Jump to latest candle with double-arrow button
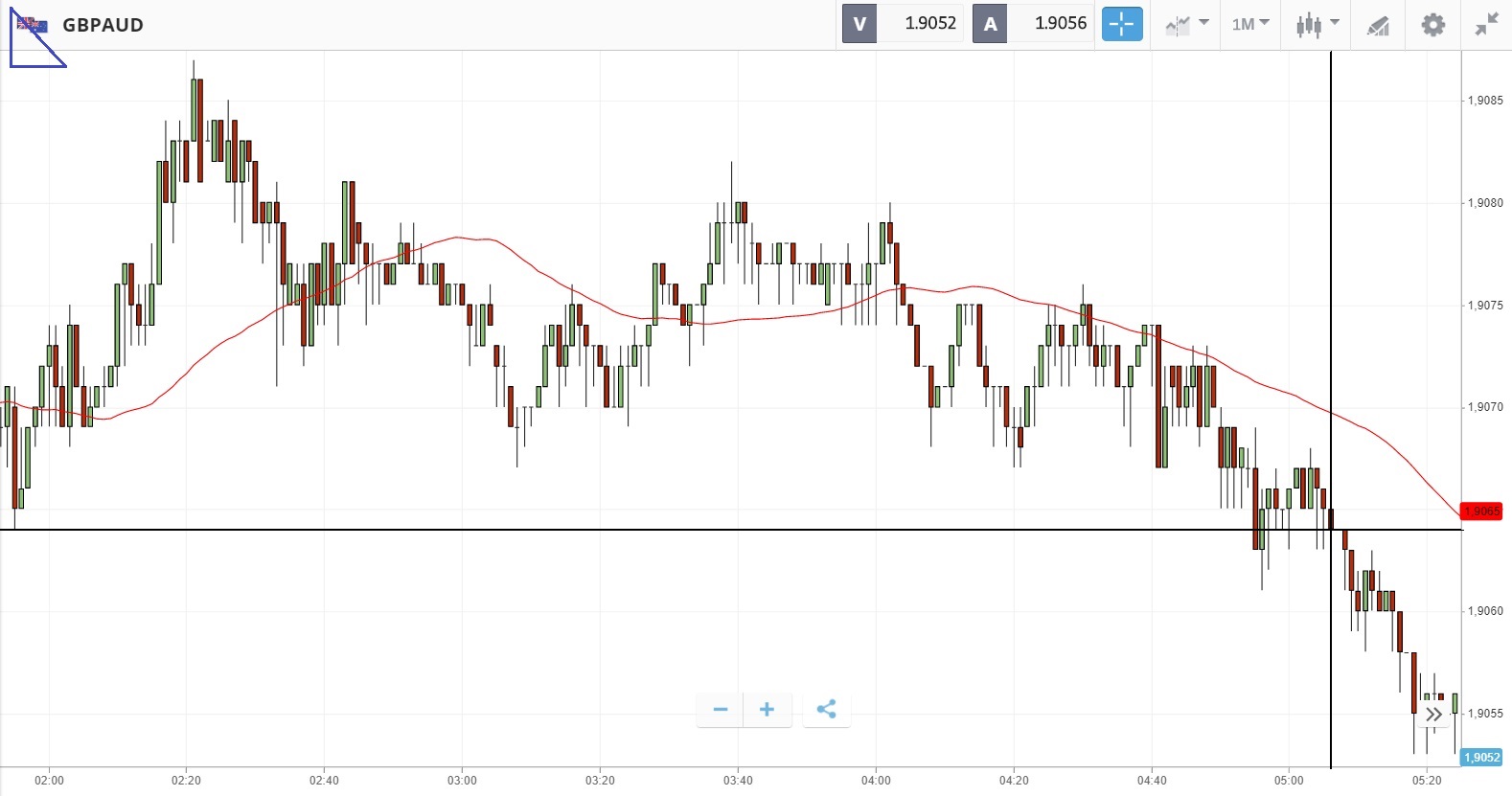The width and height of the screenshot is (1512, 796). (x=1433, y=715)
